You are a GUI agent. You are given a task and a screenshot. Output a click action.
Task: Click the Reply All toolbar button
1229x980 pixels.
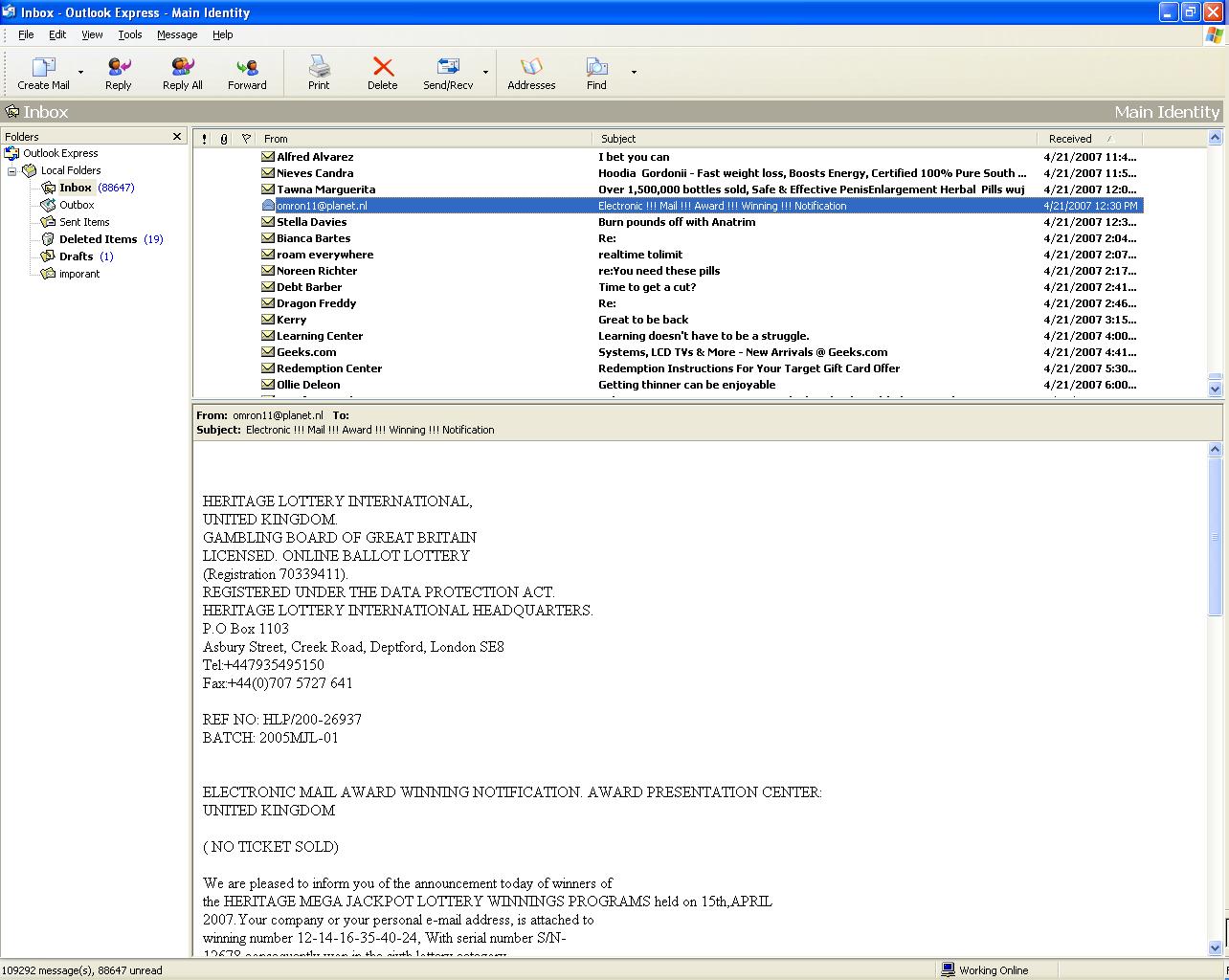point(182,73)
